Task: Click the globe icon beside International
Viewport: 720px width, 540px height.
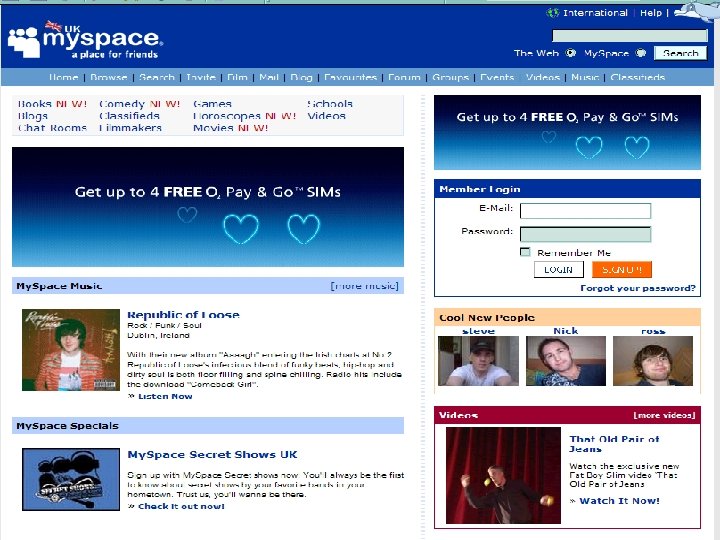Action: pyautogui.click(x=552, y=13)
